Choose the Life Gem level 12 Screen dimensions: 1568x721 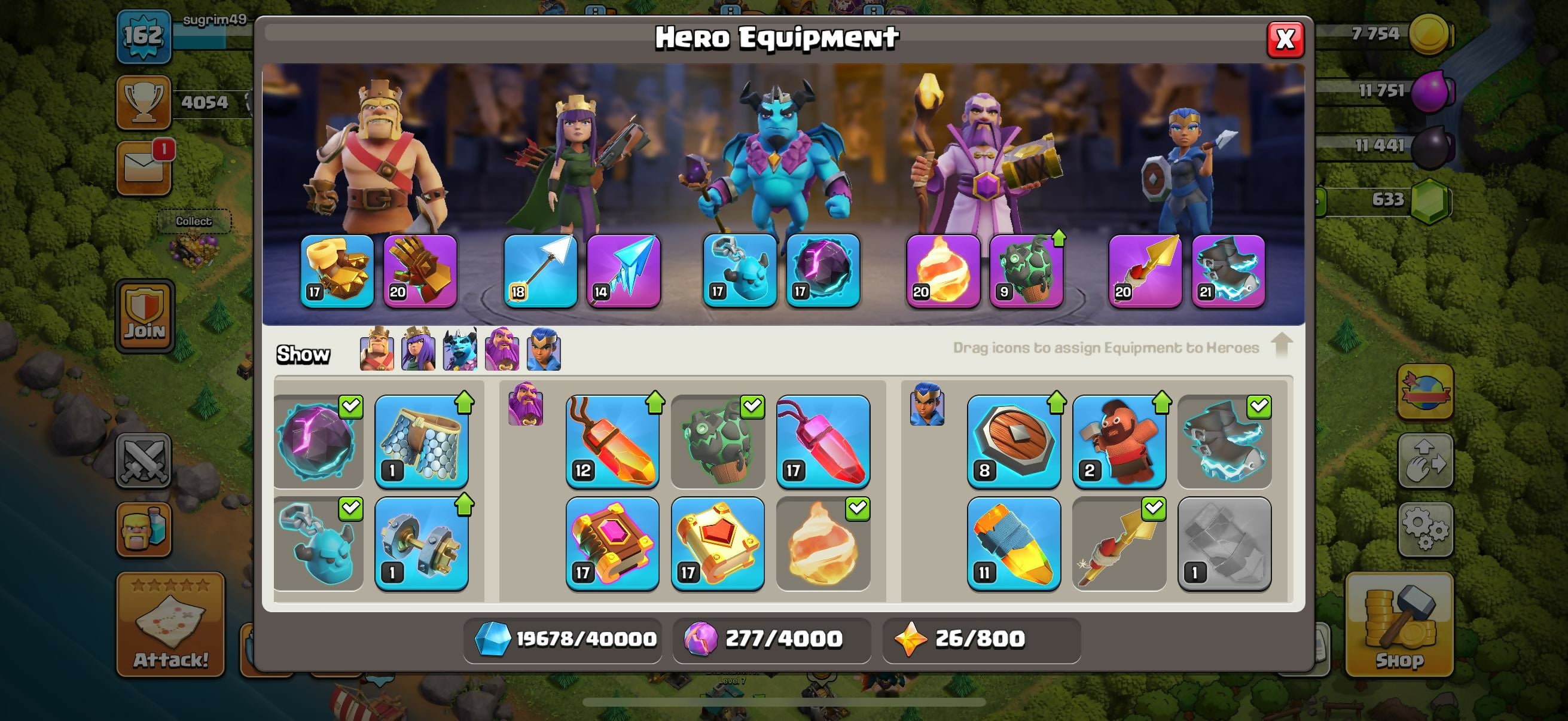(612, 442)
